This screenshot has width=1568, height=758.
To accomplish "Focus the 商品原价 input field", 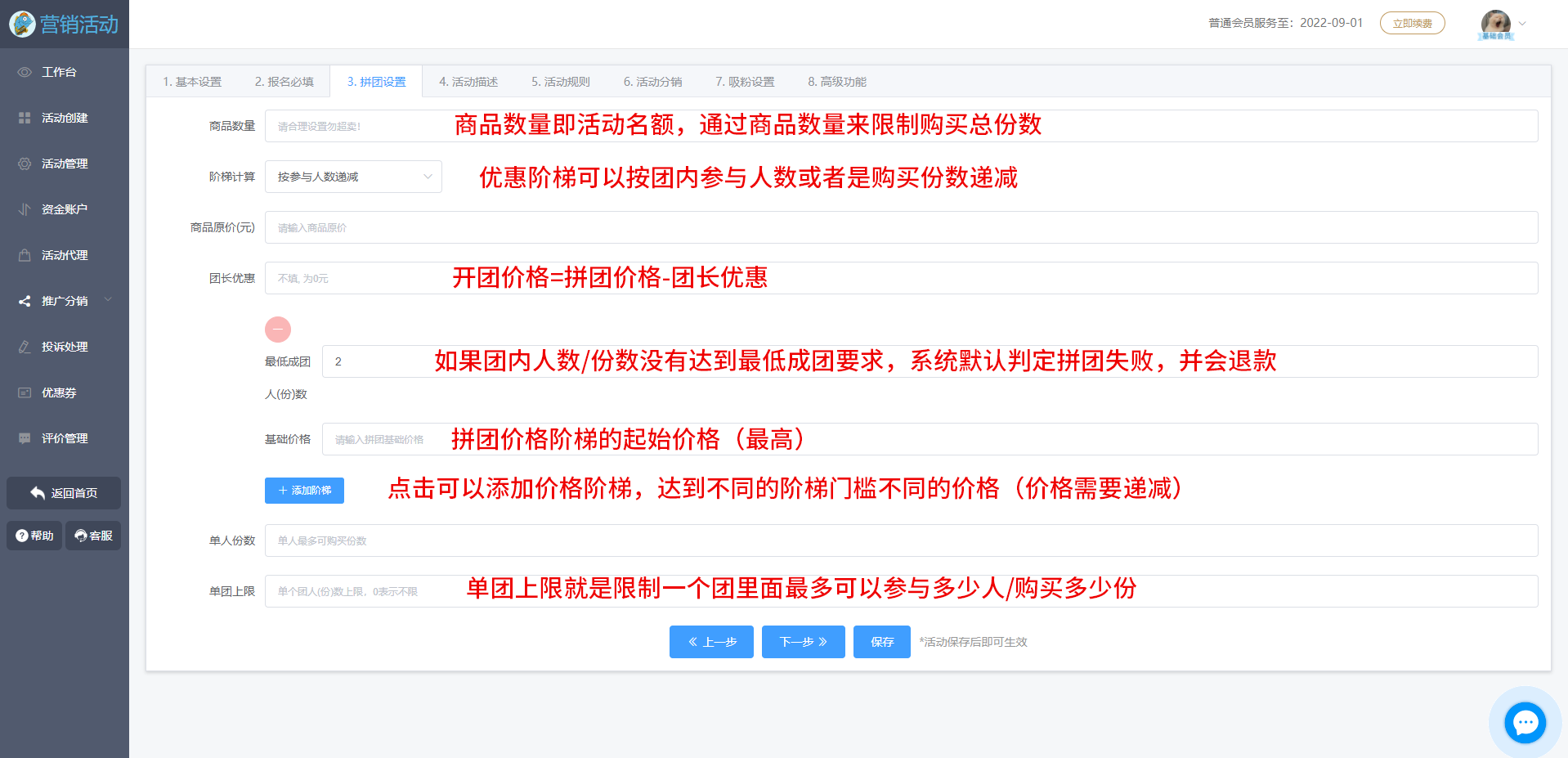I will coord(901,227).
